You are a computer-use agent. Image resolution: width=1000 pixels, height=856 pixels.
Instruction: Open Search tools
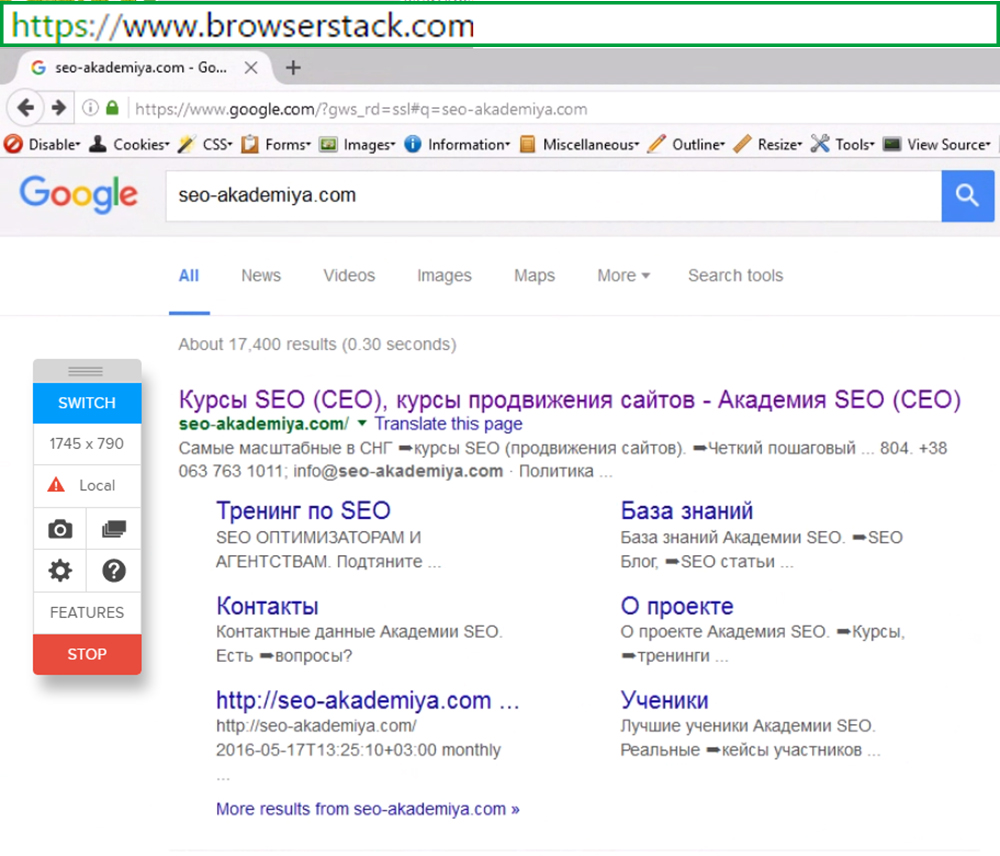[x=735, y=276]
